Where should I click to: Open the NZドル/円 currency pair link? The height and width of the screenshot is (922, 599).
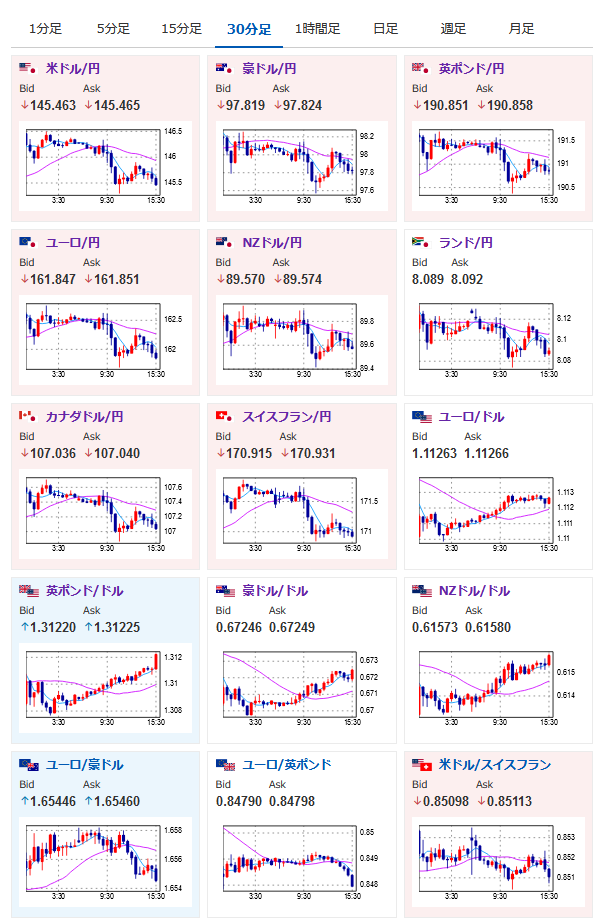[272, 242]
